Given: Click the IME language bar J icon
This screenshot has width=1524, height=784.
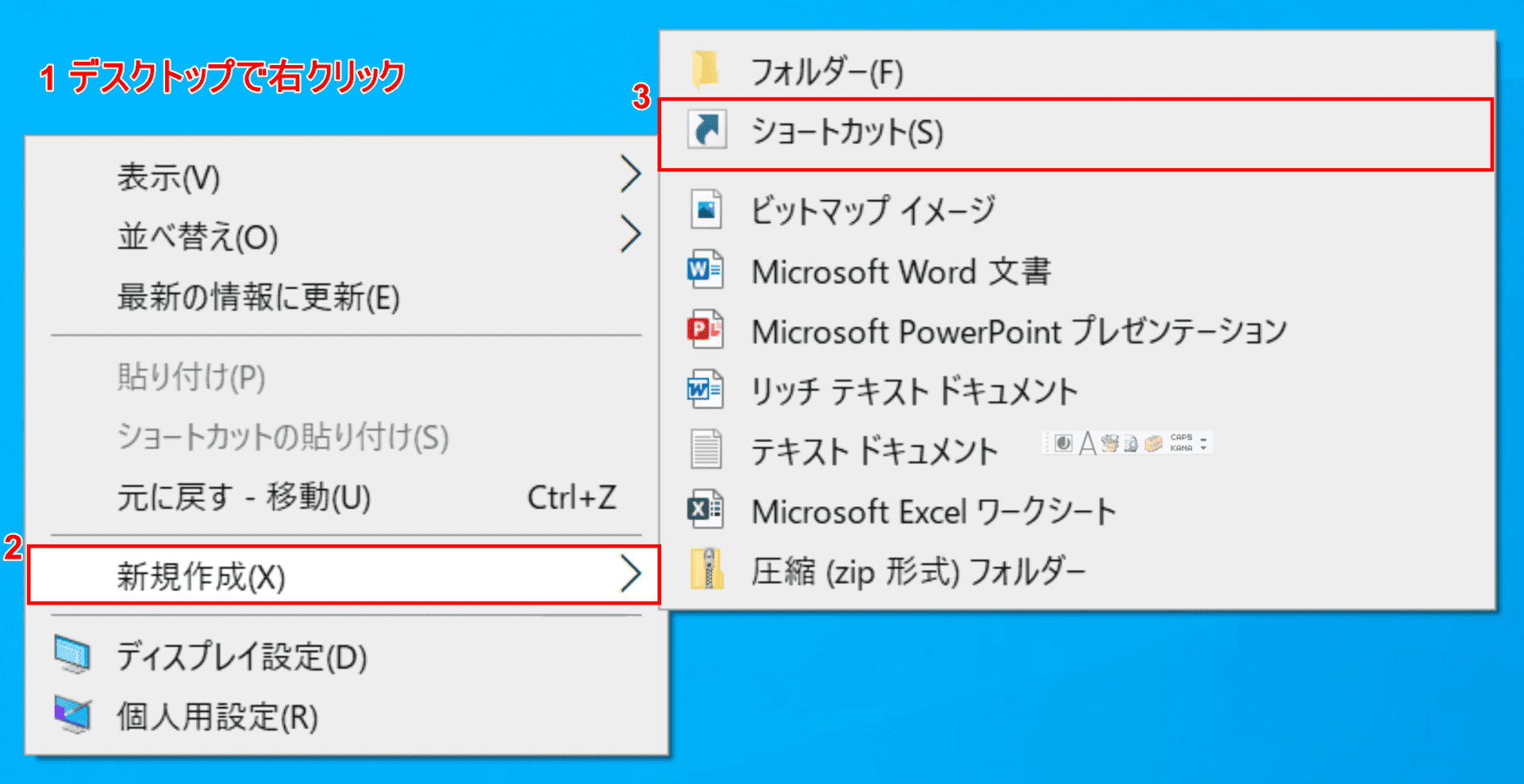Looking at the screenshot, I should click(x=1064, y=443).
